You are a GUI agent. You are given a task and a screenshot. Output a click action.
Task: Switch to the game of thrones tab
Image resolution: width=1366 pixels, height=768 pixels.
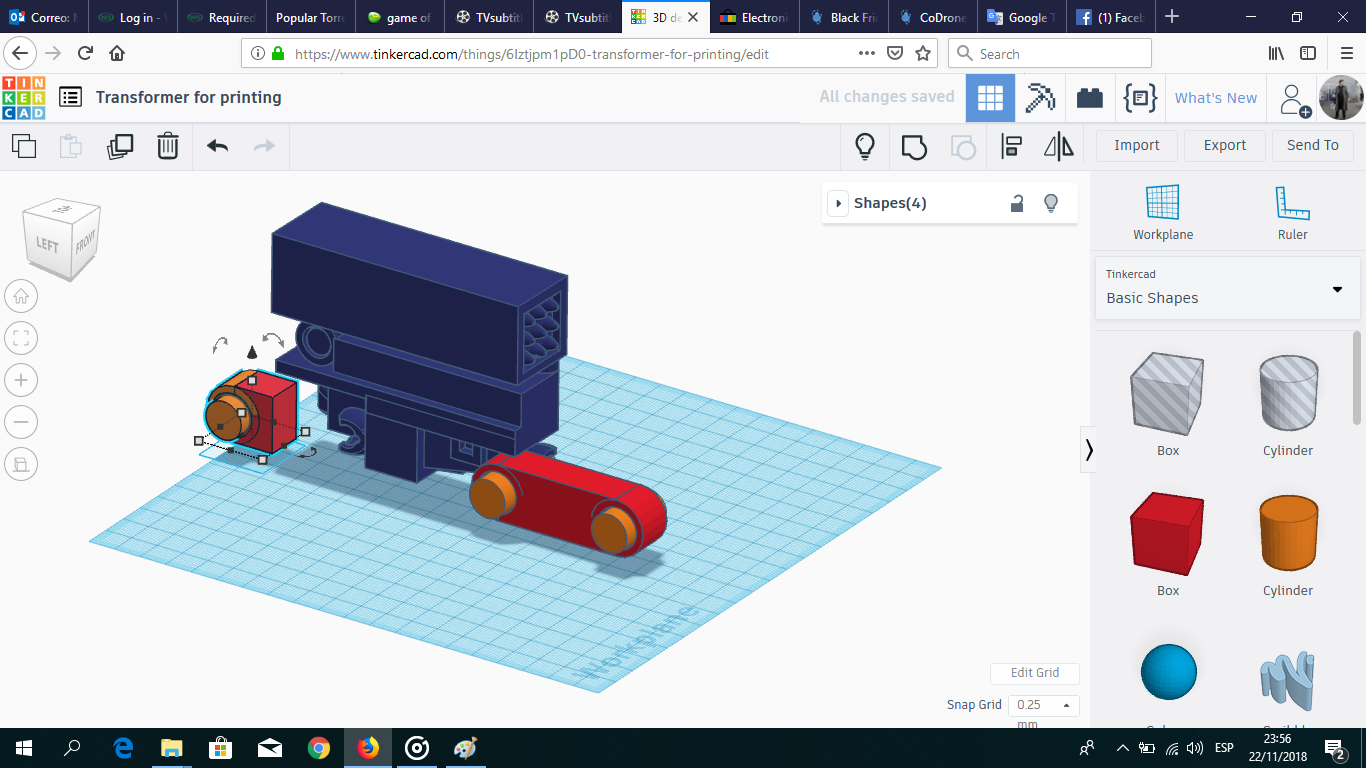click(x=399, y=17)
